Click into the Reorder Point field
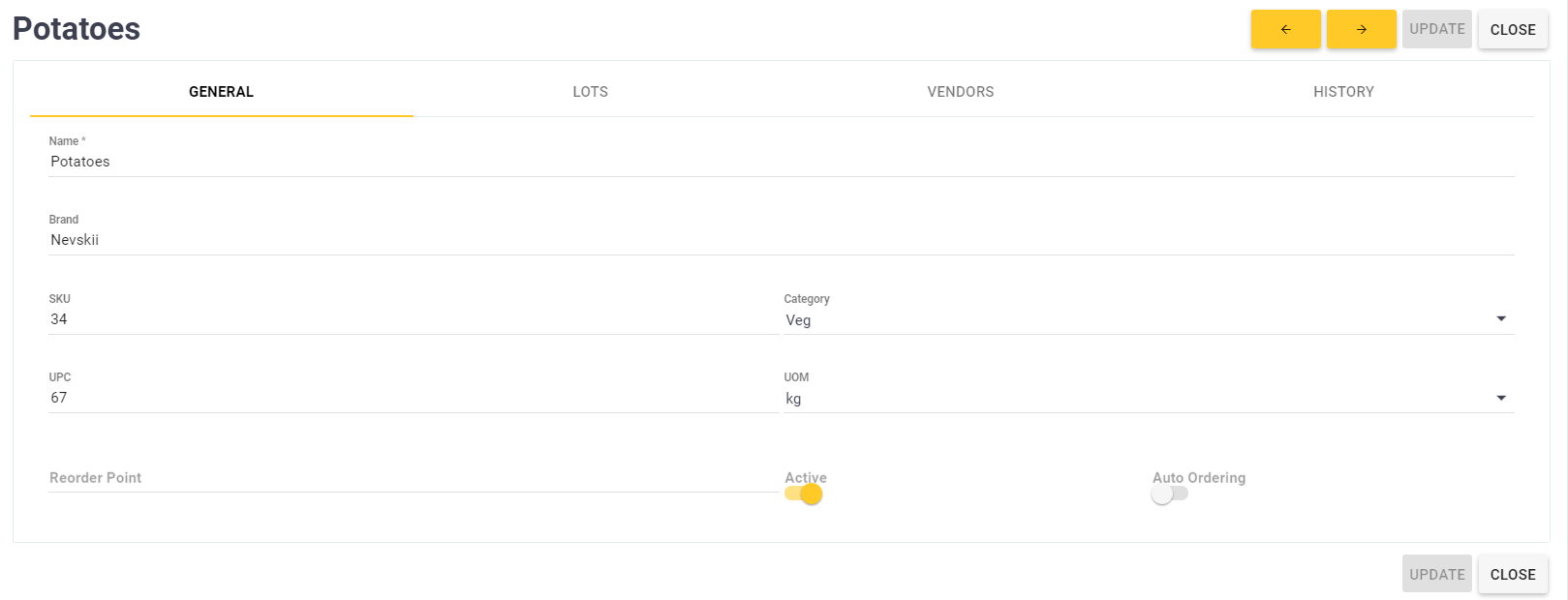 [x=413, y=478]
